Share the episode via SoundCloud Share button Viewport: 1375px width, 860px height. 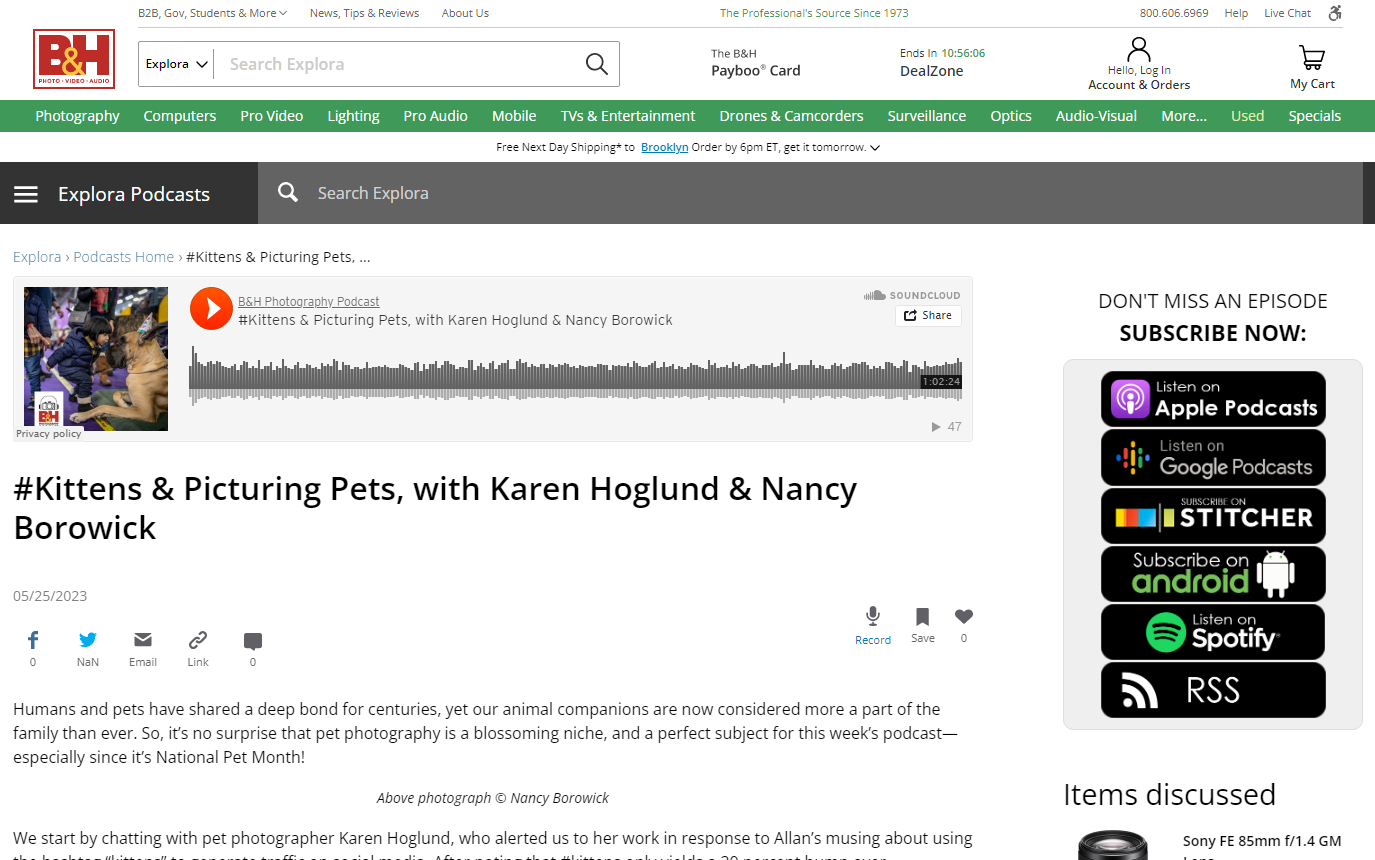point(928,315)
